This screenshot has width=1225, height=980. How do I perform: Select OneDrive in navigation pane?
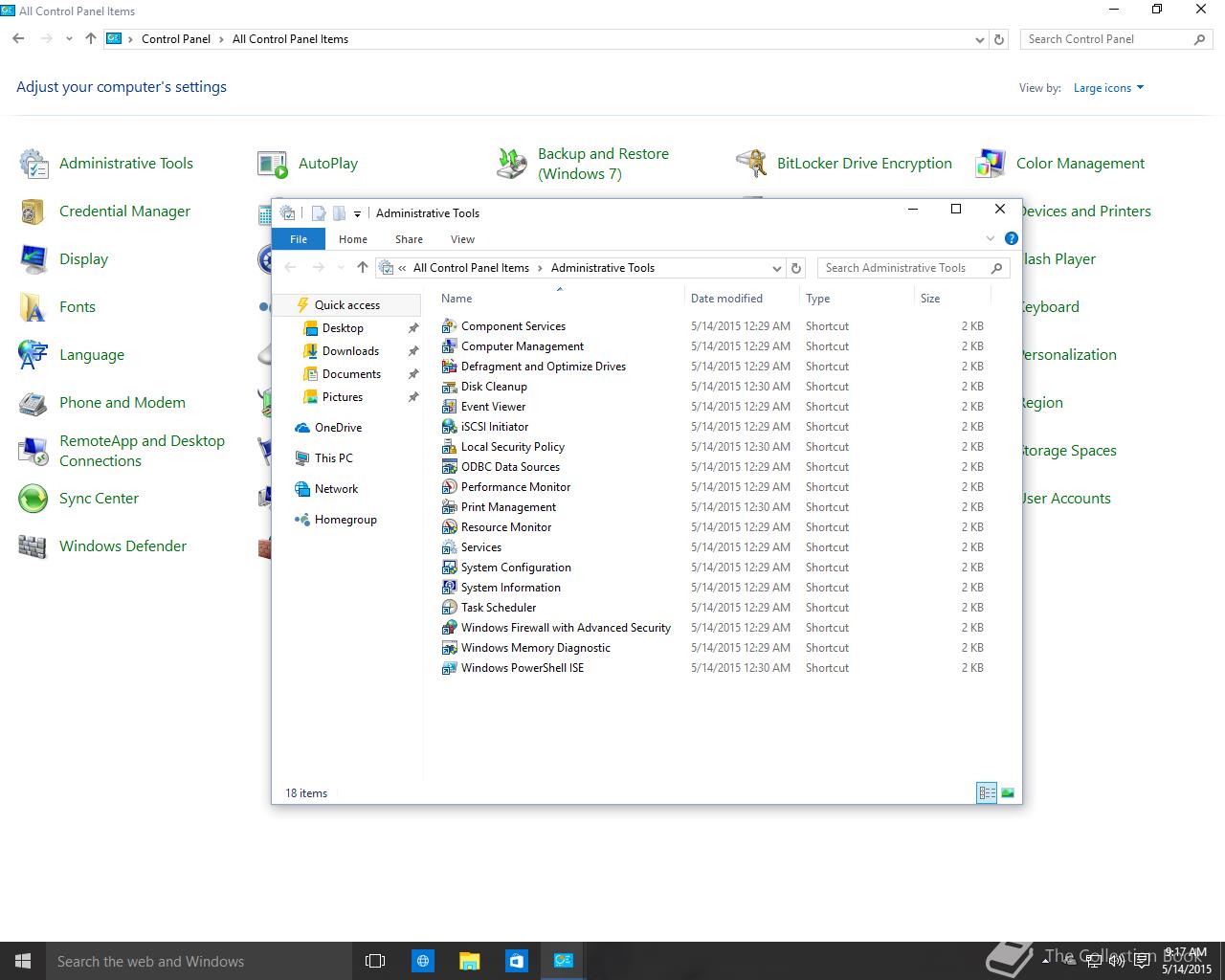338,428
